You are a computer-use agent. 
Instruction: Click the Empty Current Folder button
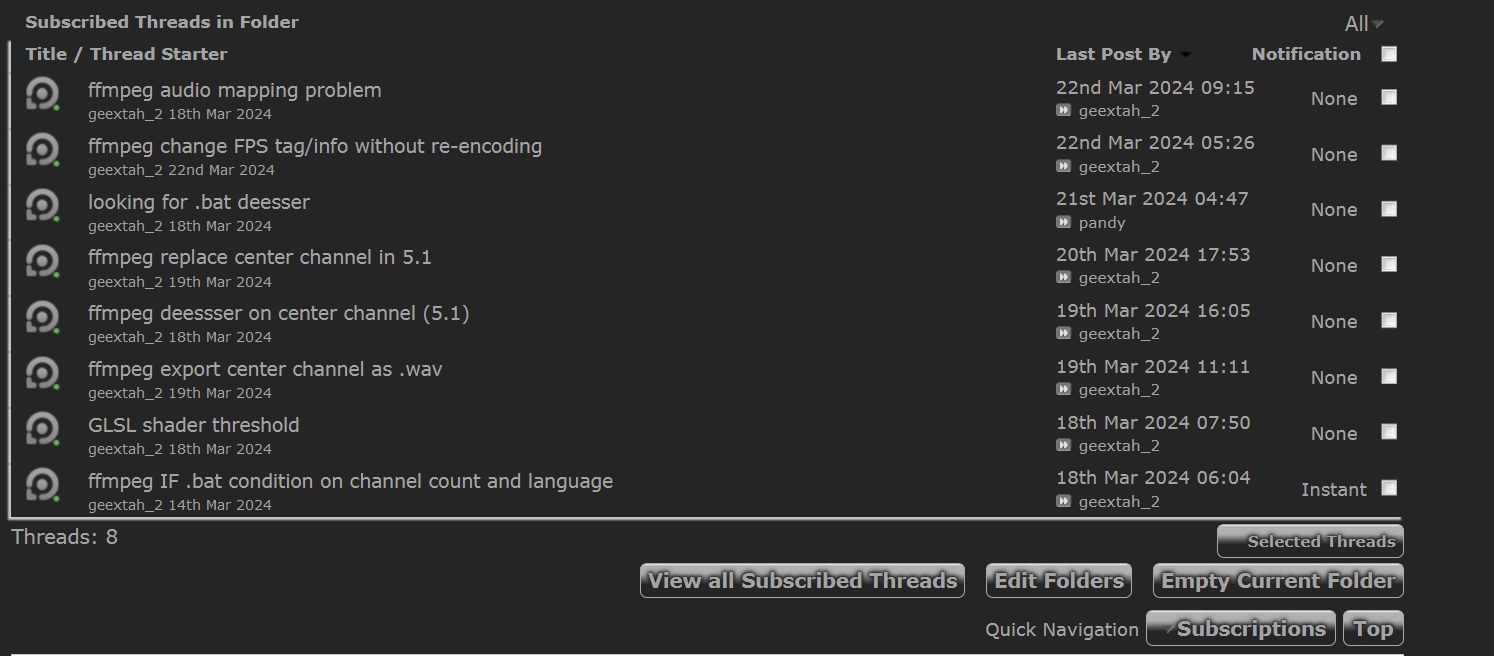click(1277, 581)
